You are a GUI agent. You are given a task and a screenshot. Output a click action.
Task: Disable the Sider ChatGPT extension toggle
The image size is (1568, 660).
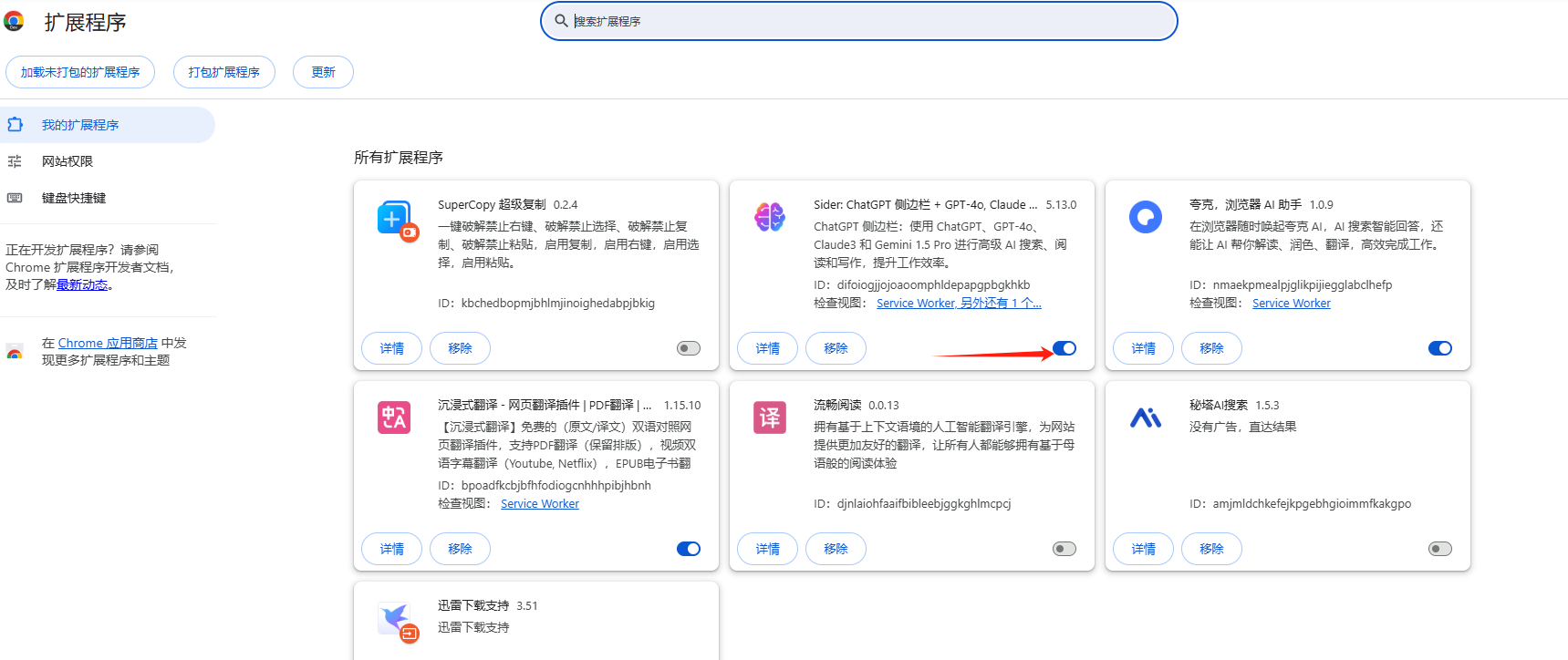[x=1064, y=348]
